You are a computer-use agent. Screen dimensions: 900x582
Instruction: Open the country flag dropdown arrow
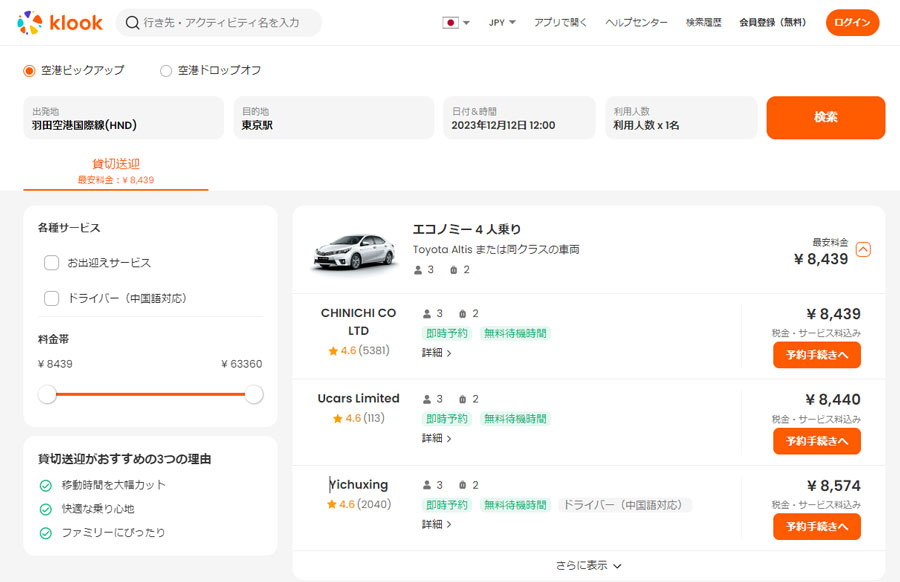(467, 23)
